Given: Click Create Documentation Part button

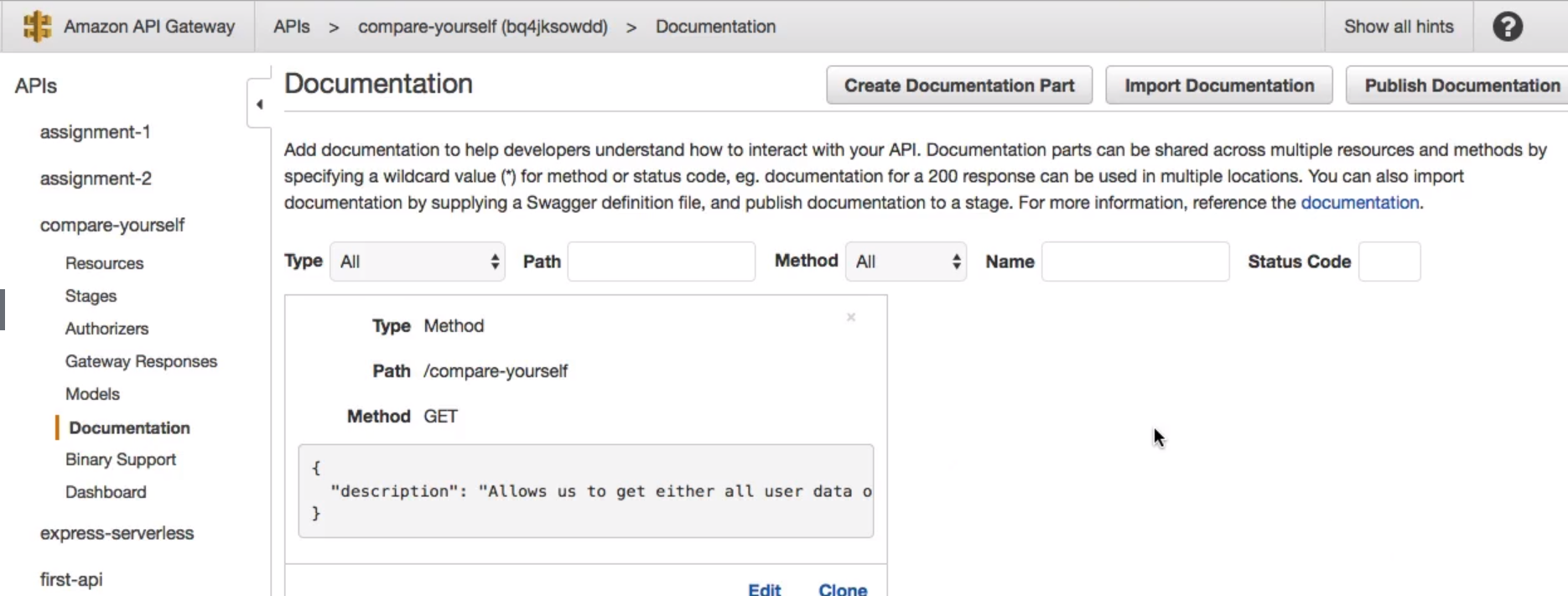Looking at the screenshot, I should [x=959, y=86].
